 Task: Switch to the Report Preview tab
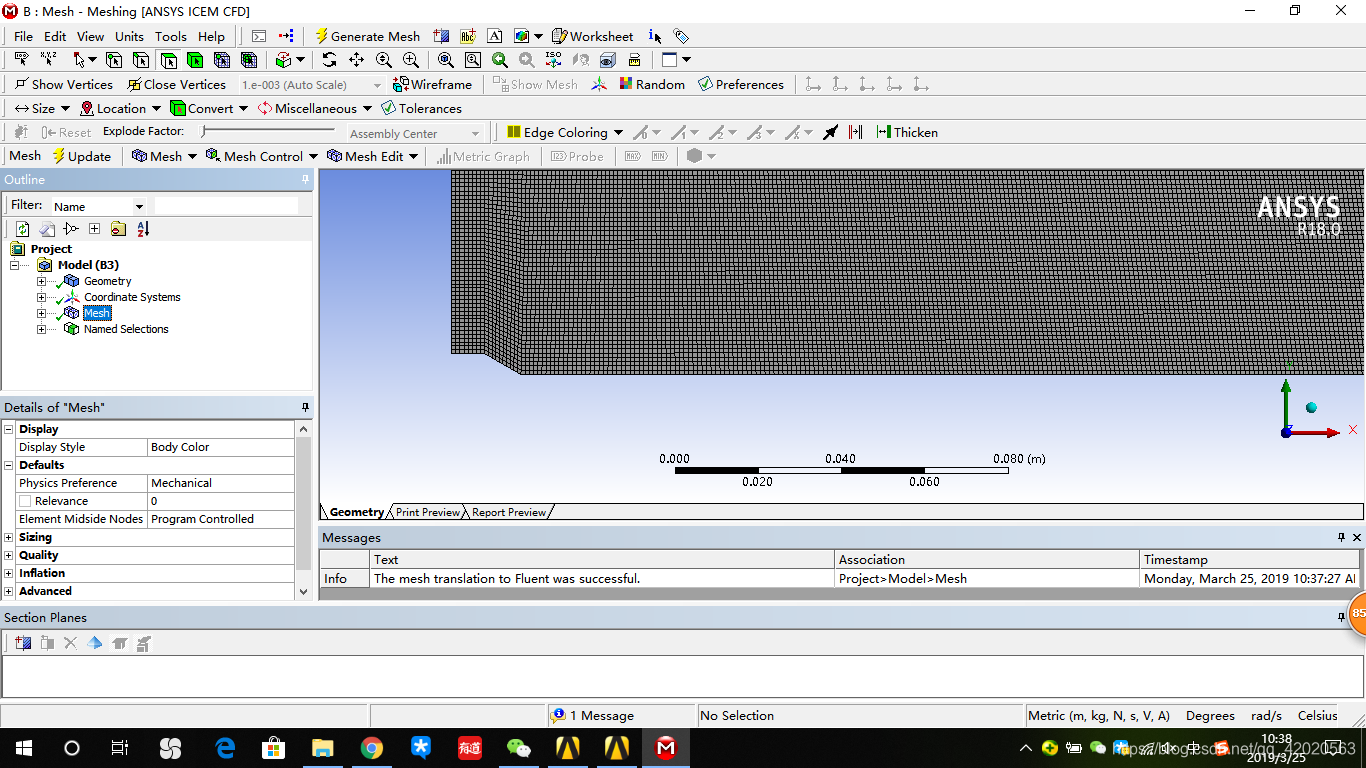click(509, 512)
